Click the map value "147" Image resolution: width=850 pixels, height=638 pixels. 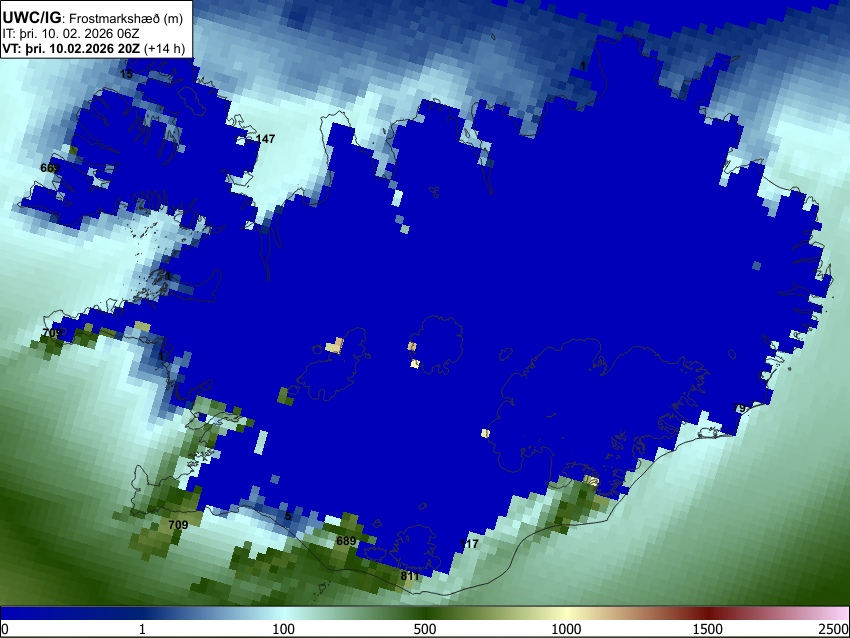(x=265, y=139)
